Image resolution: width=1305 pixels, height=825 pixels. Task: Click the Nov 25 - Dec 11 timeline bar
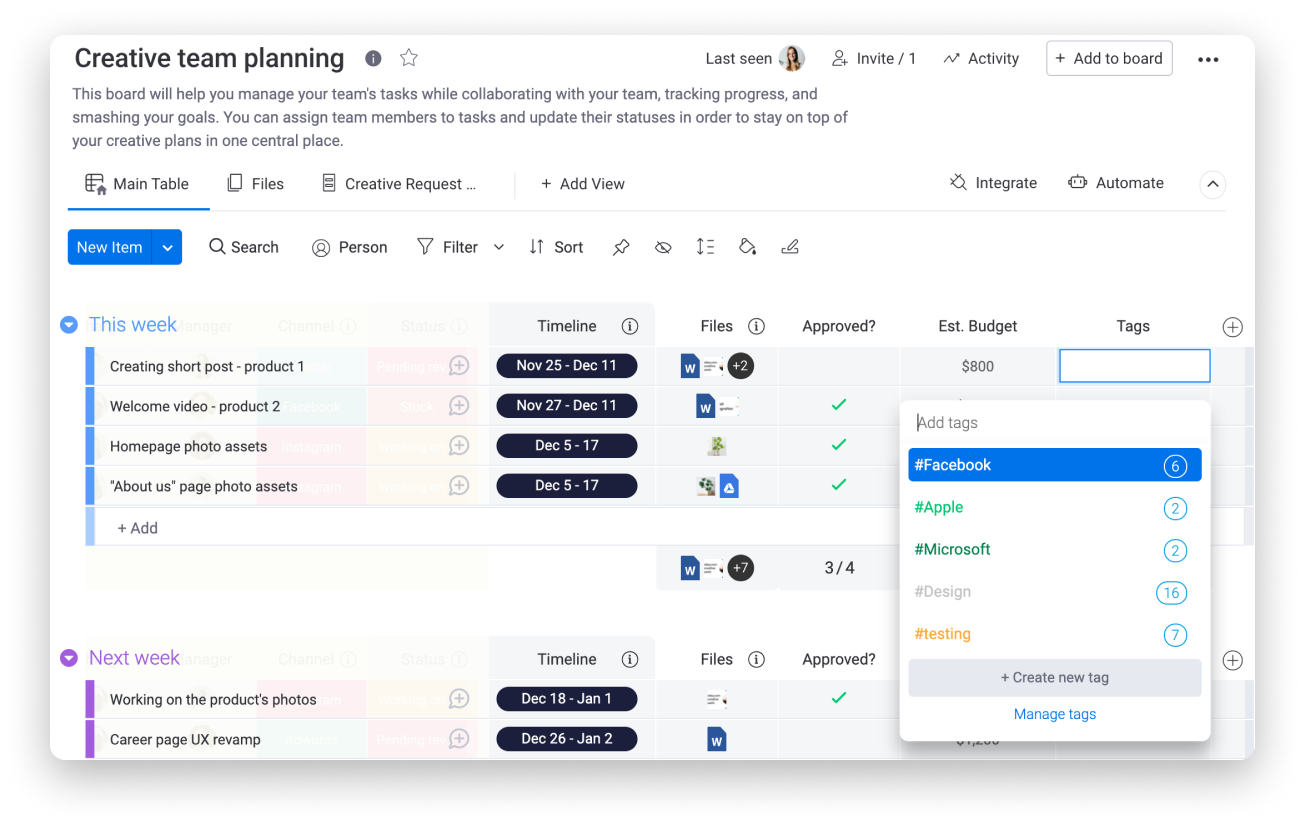tap(566, 366)
